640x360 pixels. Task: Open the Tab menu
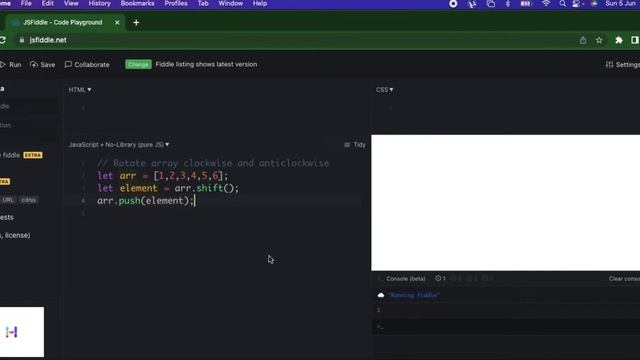(203, 4)
